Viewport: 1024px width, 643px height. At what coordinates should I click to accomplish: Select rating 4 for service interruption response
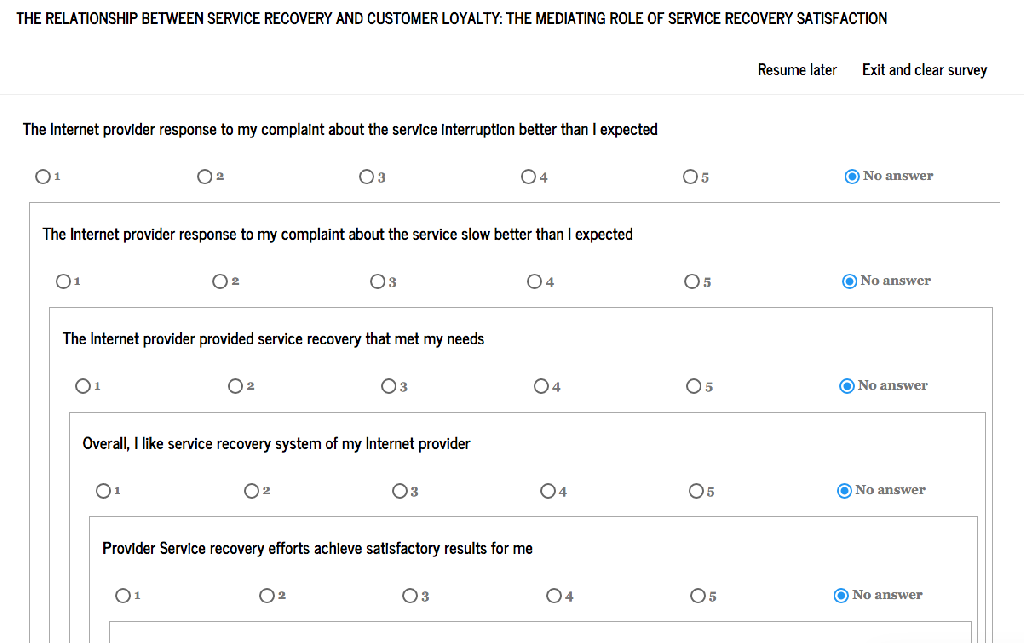[x=528, y=177]
